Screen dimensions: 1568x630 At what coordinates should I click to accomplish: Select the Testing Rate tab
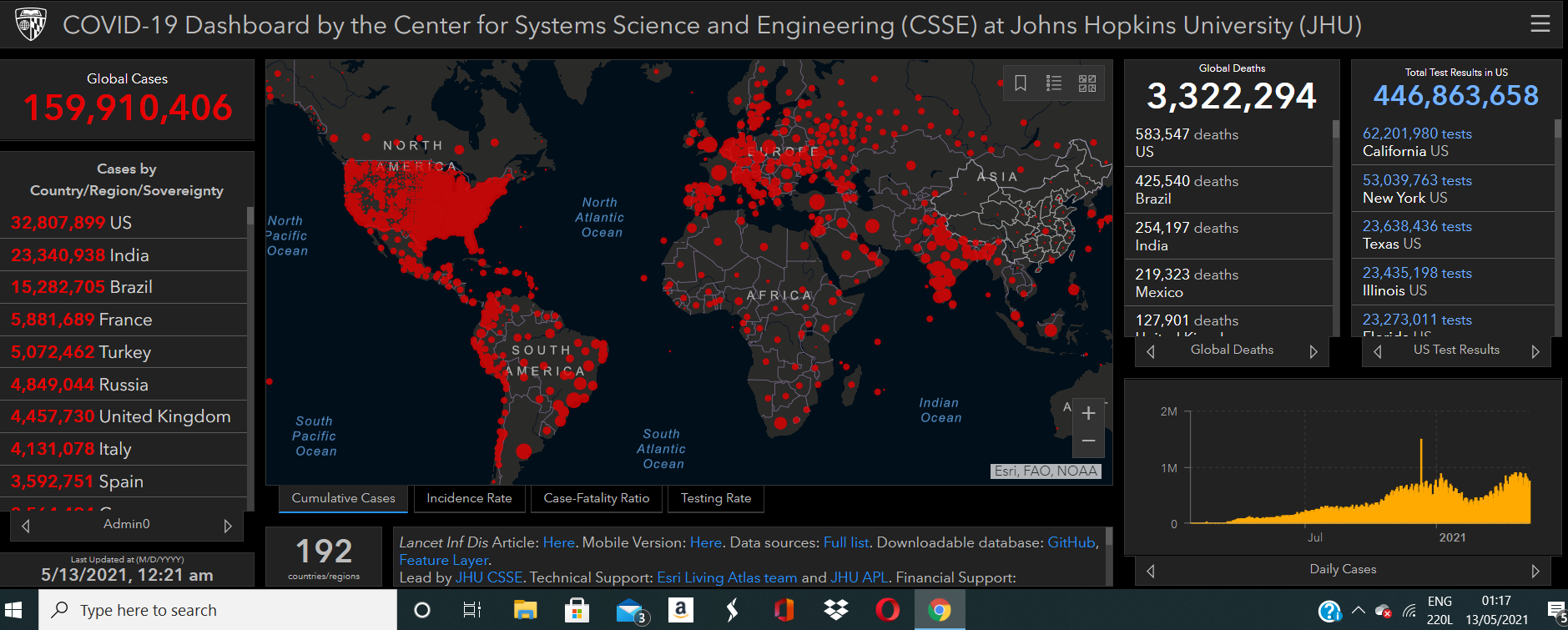pyautogui.click(x=715, y=498)
